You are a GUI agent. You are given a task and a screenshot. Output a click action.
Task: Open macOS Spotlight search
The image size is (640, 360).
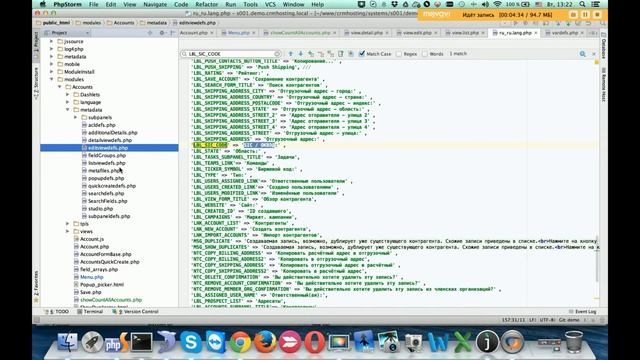click(582, 4)
